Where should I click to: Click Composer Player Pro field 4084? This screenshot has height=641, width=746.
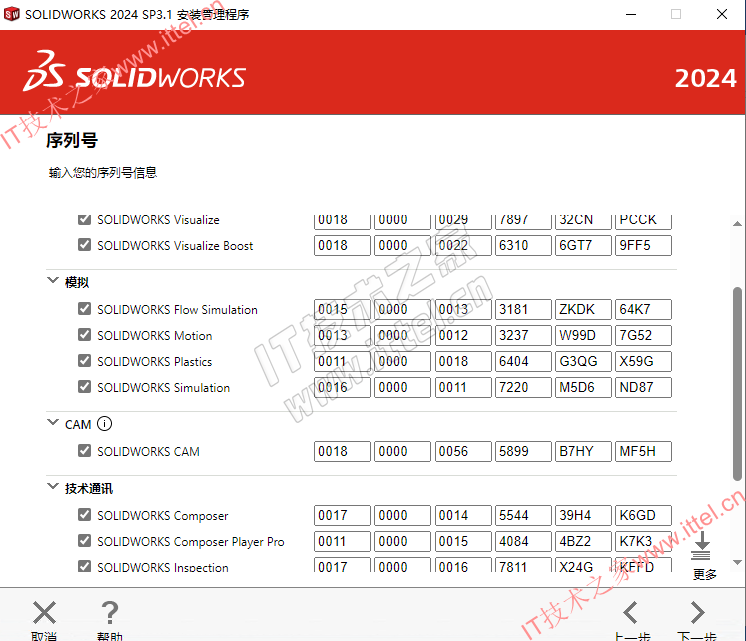pos(523,542)
